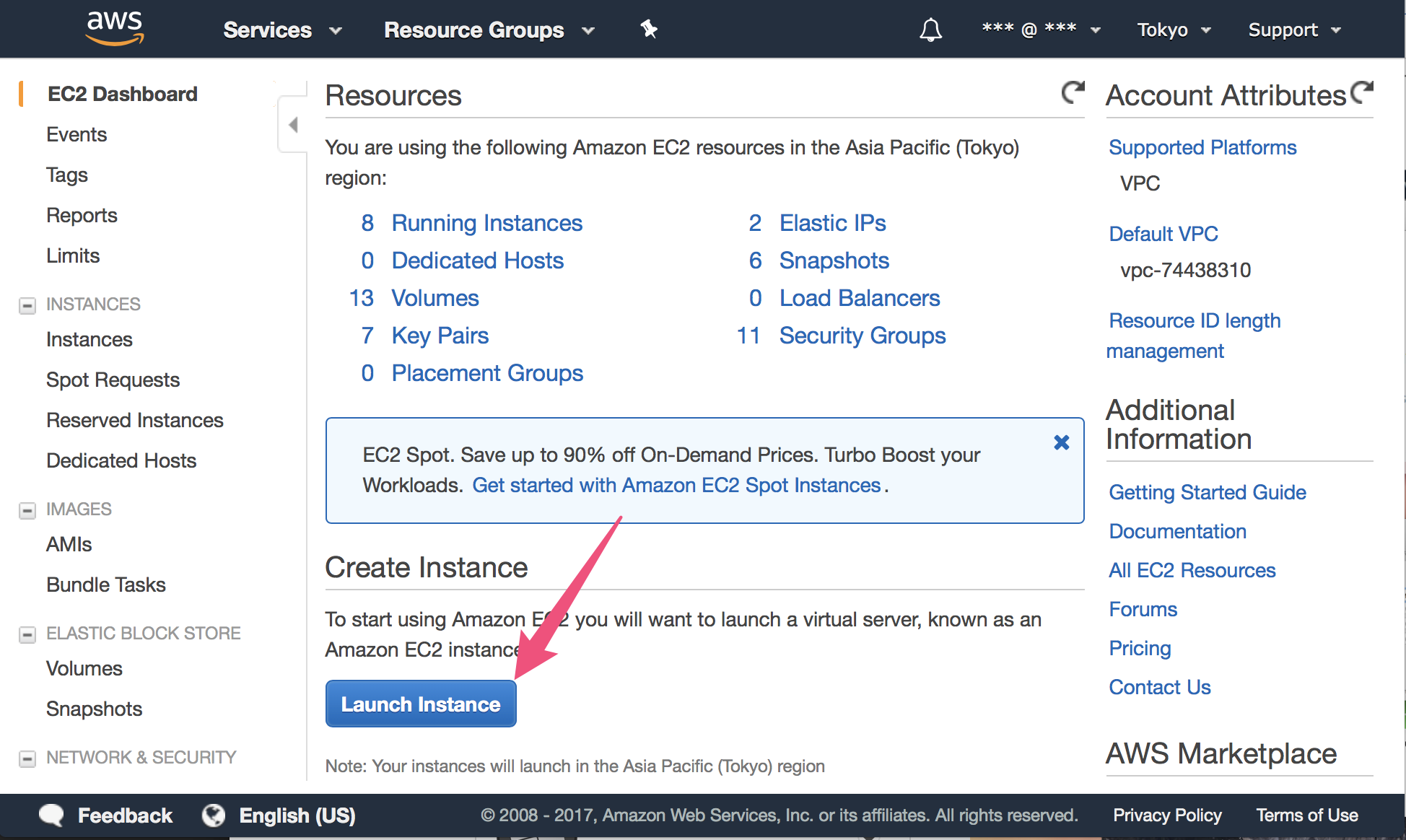Open the Volumes resource link

pyautogui.click(x=435, y=298)
